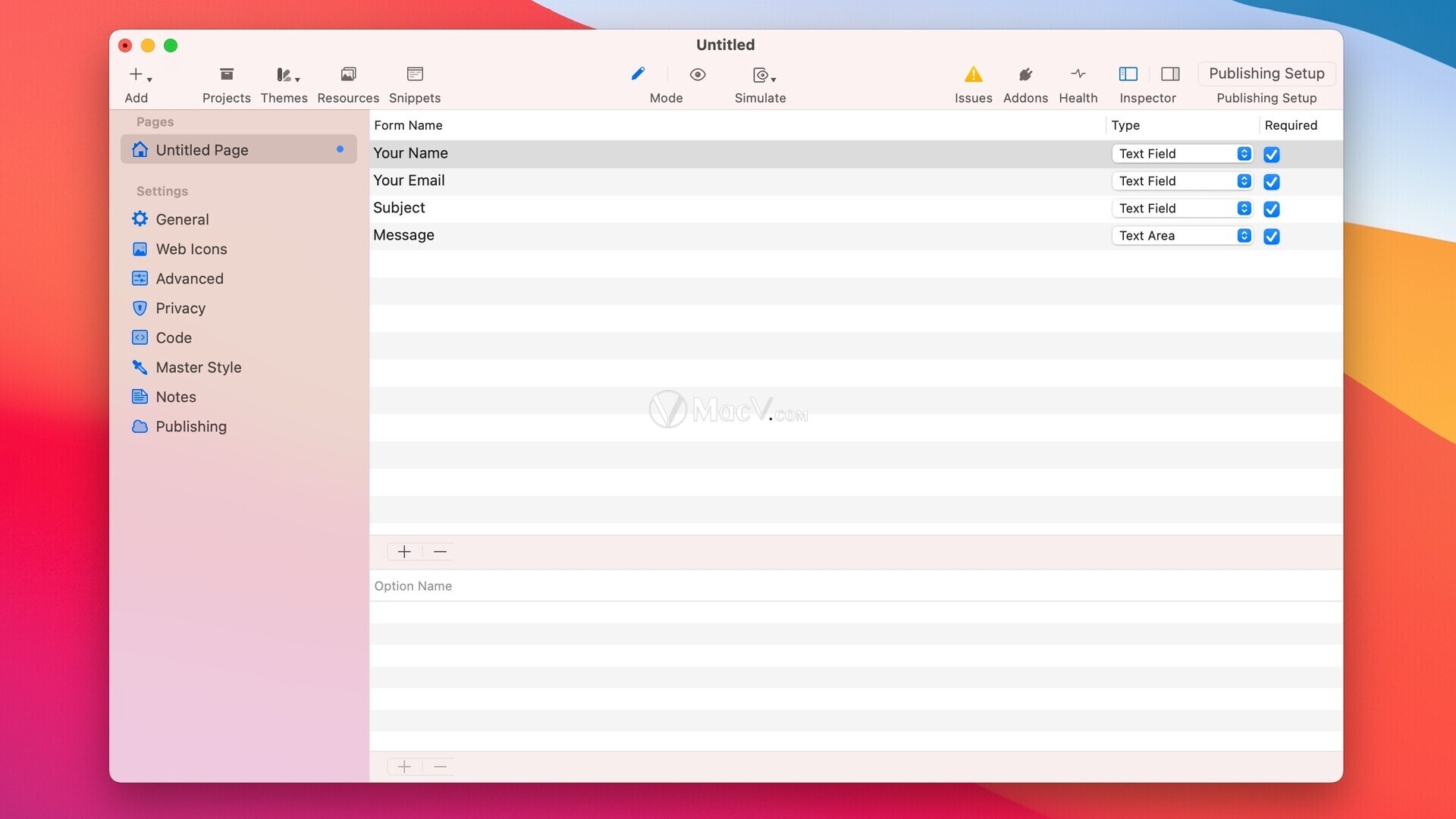Screen dimensions: 1456x819
Task: Toggle the left sidebar panel icon
Action: point(1128,74)
